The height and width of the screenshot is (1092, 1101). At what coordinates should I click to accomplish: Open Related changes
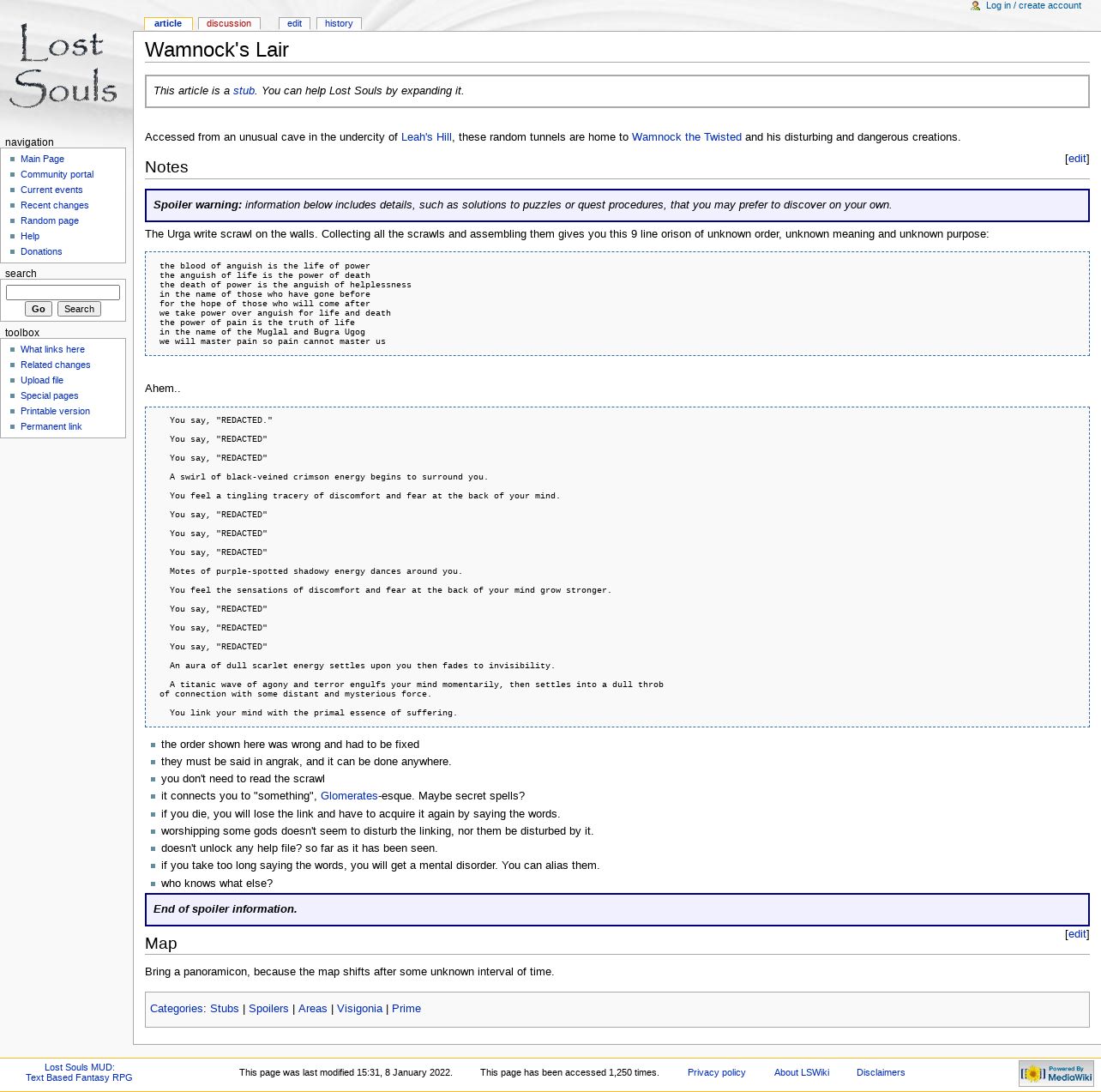(55, 365)
